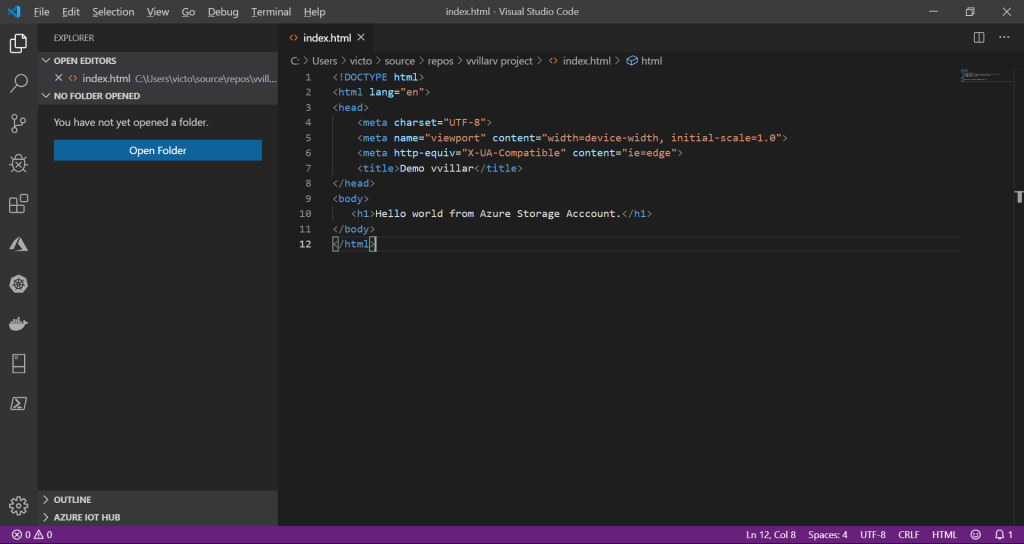Click the Explorer panel title
Screen dimensions: 1024x544
coord(74,38)
